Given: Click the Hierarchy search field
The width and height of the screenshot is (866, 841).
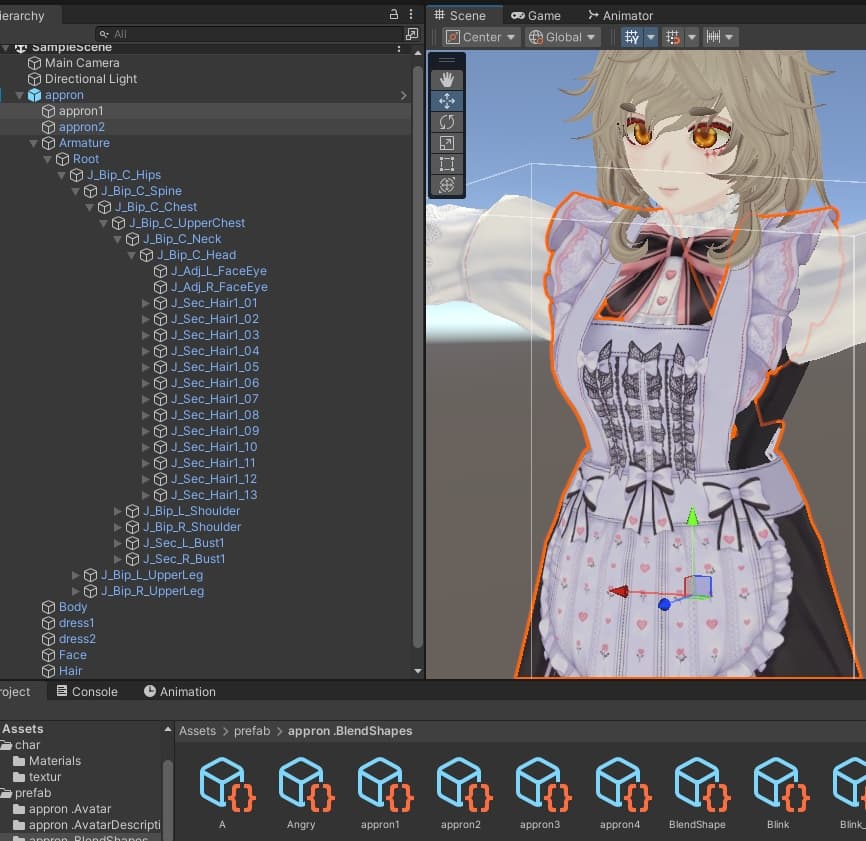Looking at the screenshot, I should (x=249, y=34).
